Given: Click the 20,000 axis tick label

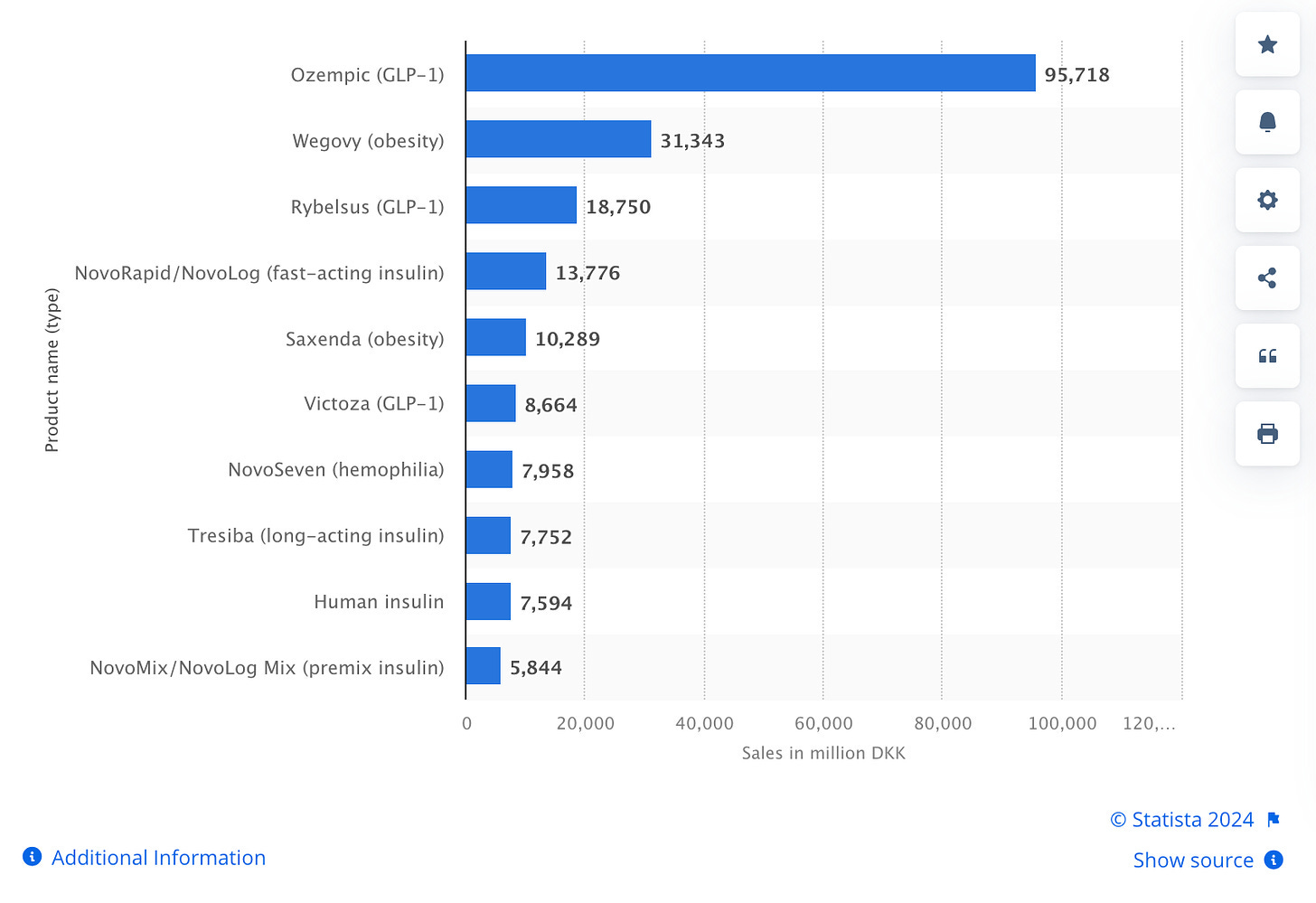Looking at the screenshot, I should point(585,723).
